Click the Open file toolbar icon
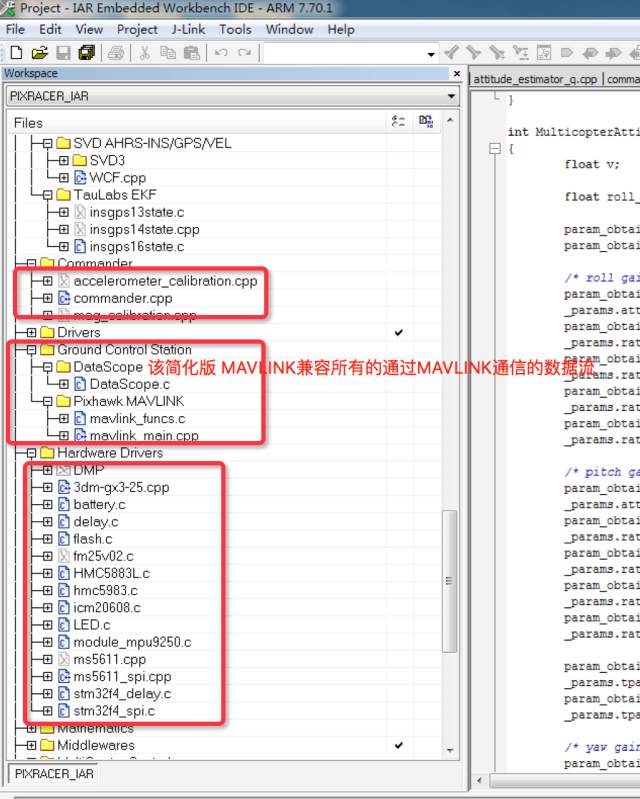Screen dimensions: 640x799 click(x=39, y=53)
